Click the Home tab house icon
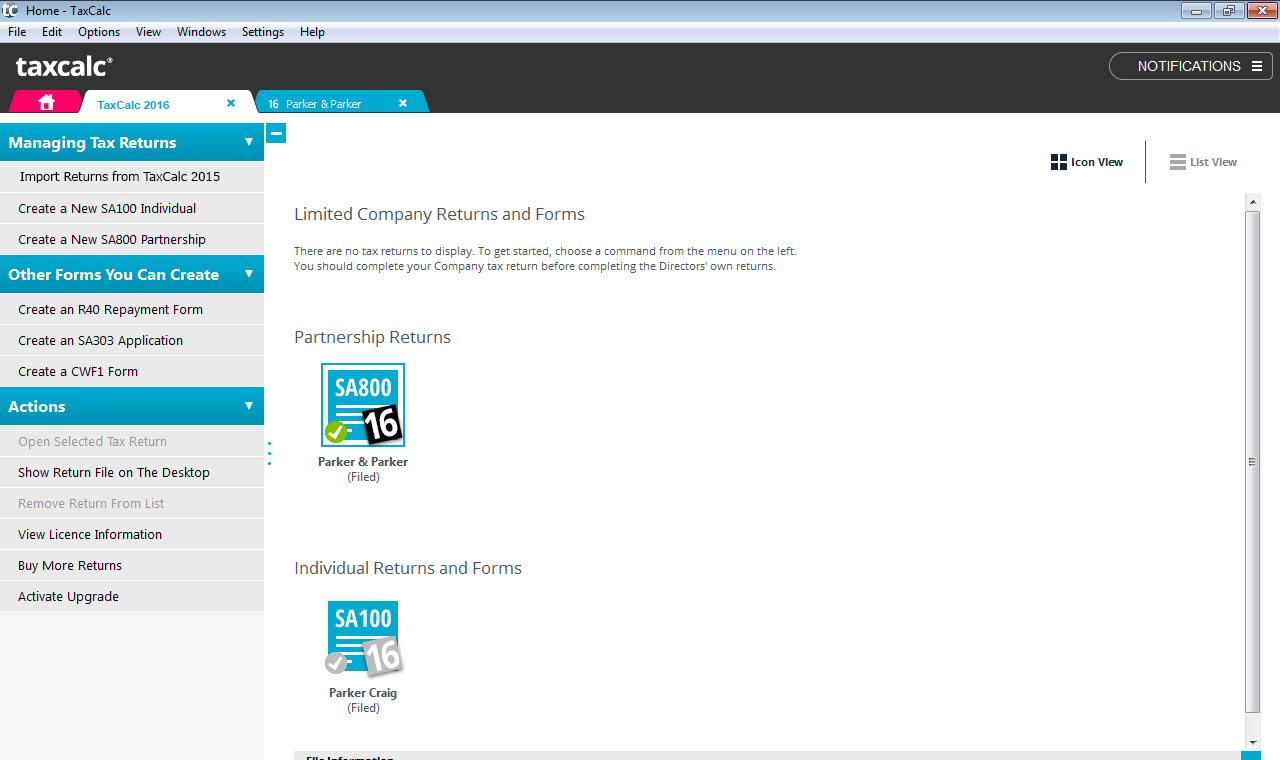 pyautogui.click(x=46, y=103)
